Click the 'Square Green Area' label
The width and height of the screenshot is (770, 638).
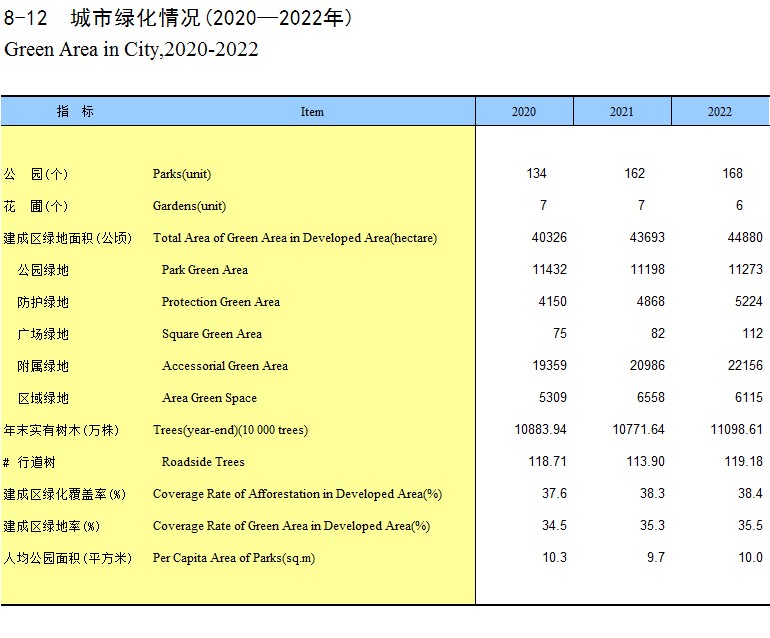pos(212,334)
